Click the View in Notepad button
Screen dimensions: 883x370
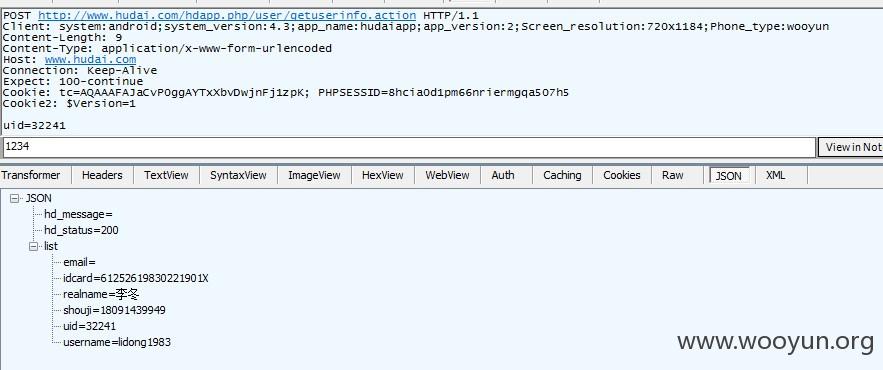click(x=850, y=147)
